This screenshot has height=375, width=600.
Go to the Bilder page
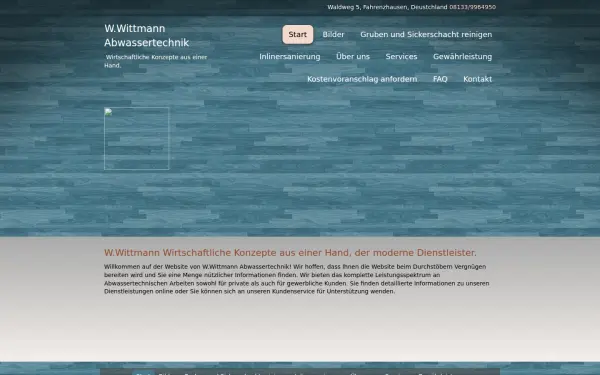(333, 34)
